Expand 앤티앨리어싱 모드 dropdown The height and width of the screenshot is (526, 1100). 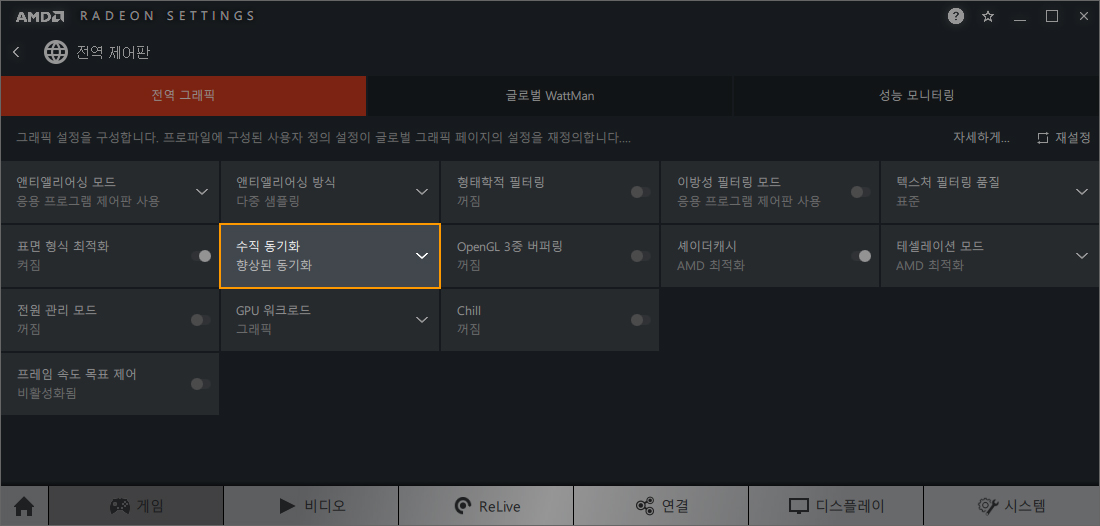point(202,191)
